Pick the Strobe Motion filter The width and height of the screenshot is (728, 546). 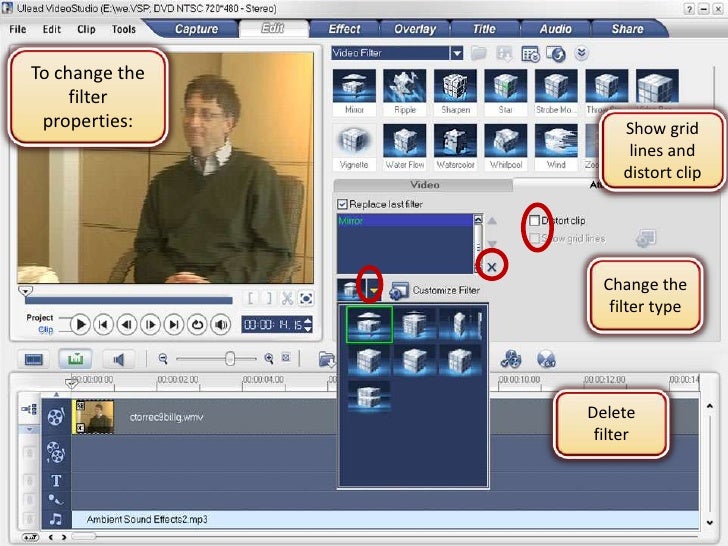[x=556, y=85]
